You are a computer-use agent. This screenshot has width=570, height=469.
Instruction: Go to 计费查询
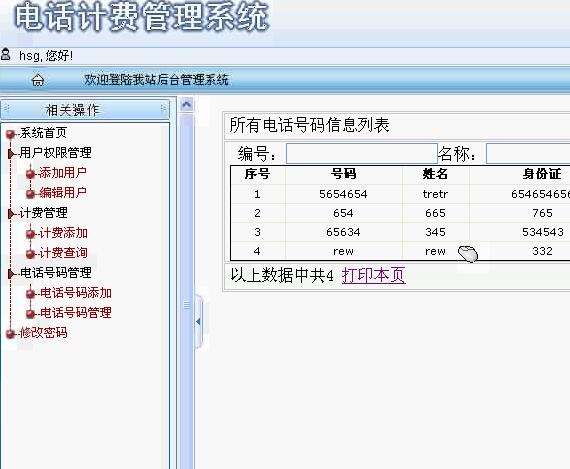[63, 253]
